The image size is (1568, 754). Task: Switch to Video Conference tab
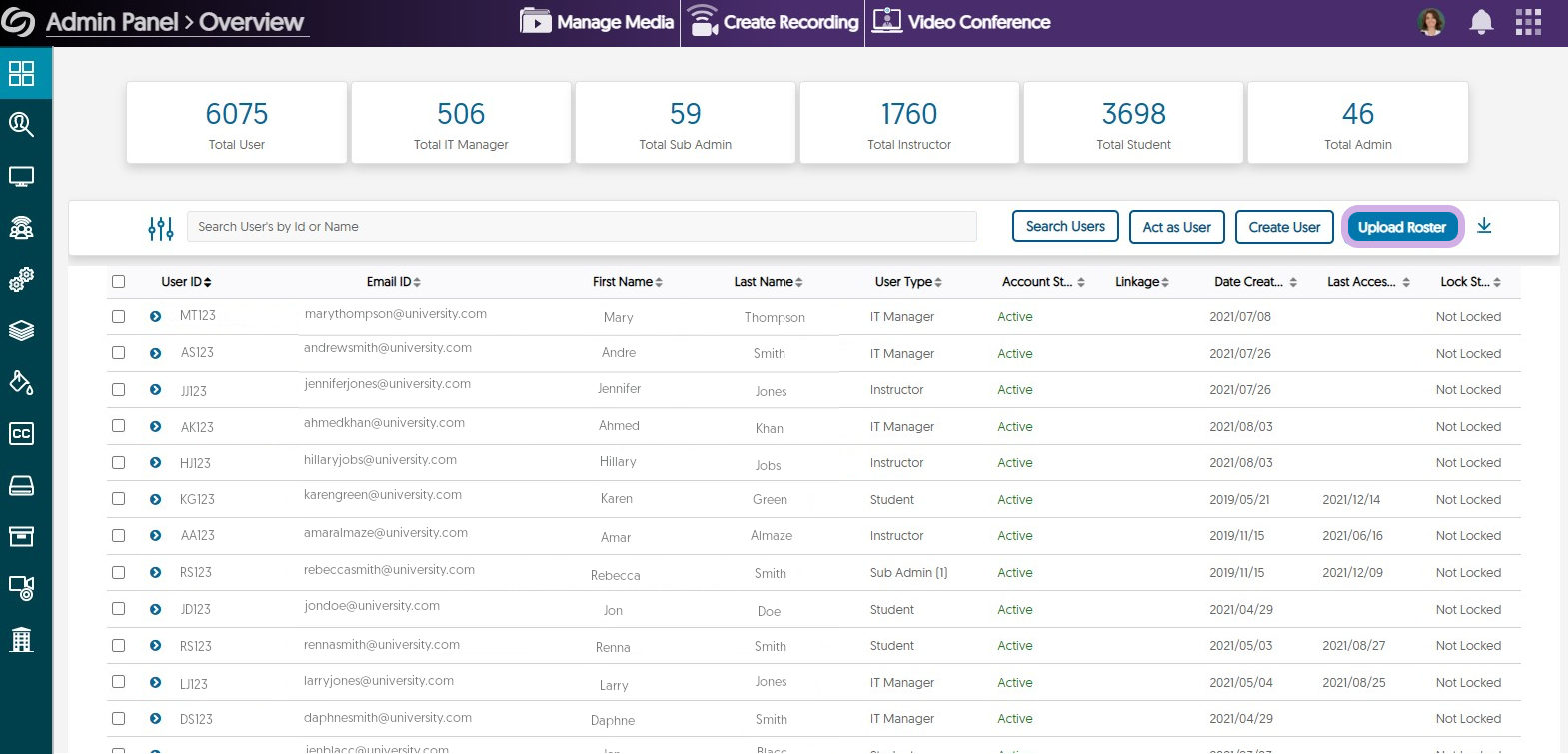[x=961, y=22]
